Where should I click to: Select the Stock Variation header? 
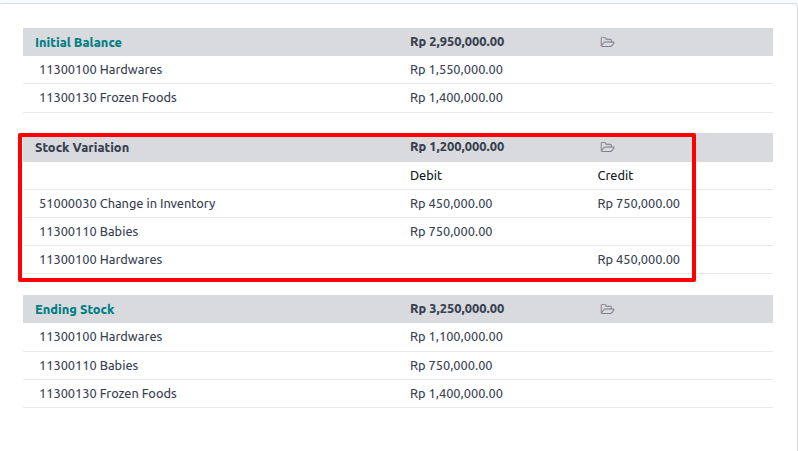pos(82,147)
